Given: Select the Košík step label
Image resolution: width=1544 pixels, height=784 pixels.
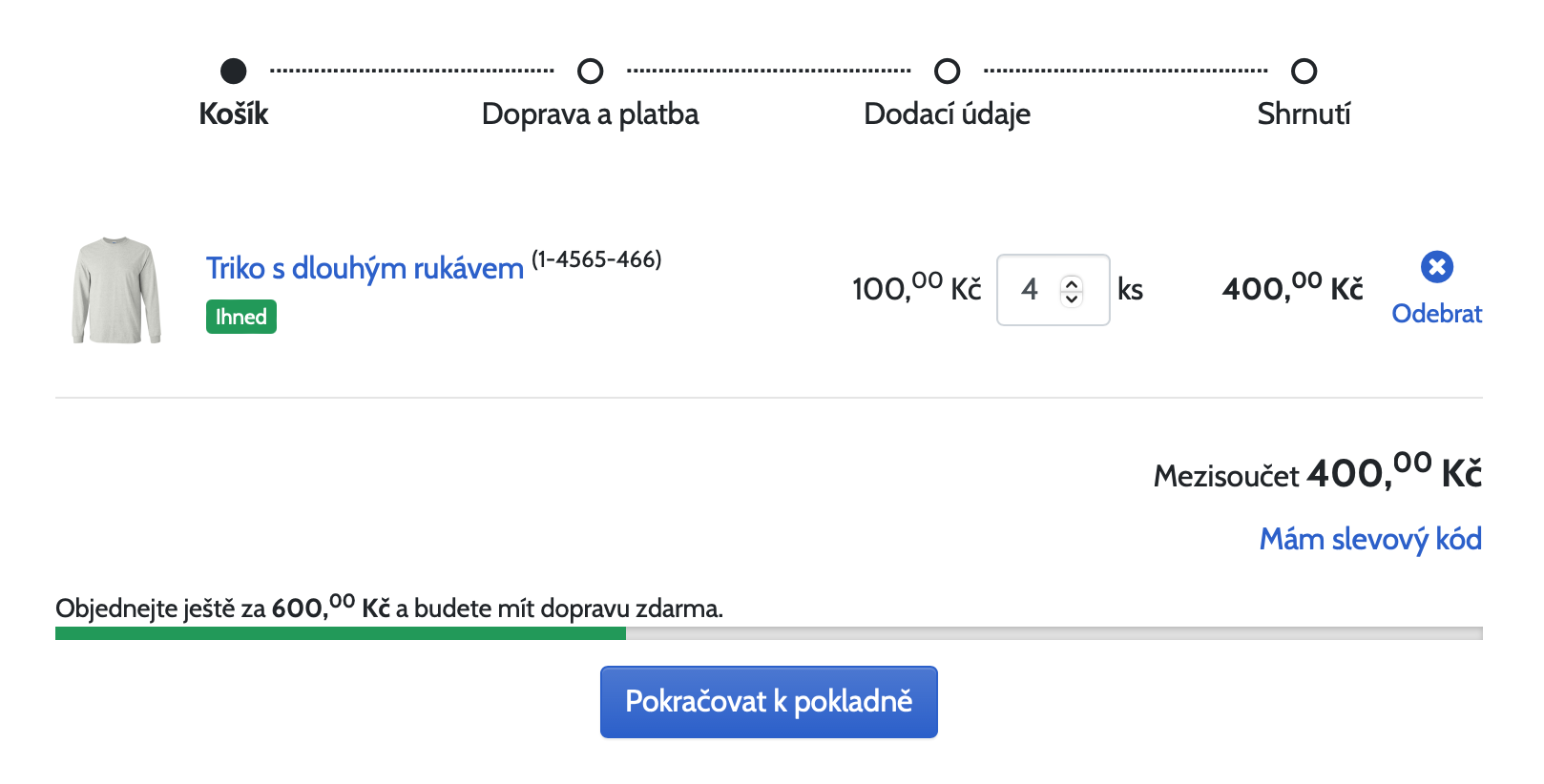Looking at the screenshot, I should pyautogui.click(x=234, y=114).
